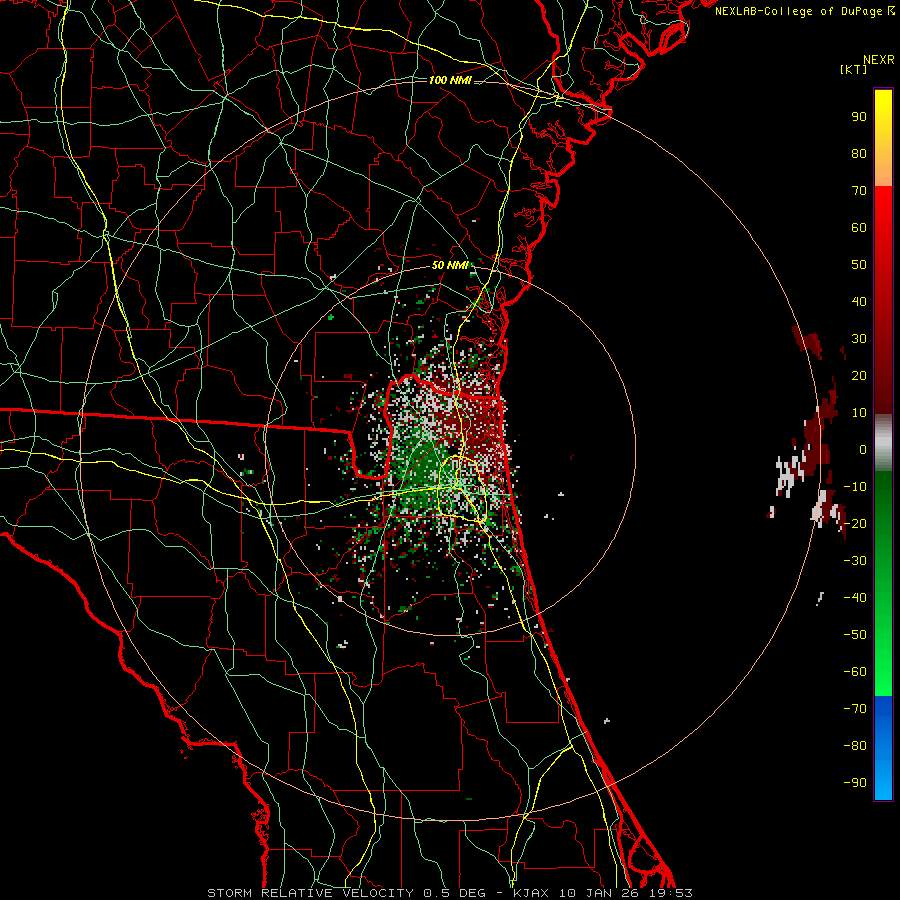Click the 0 value on velocity scale
900x900 pixels.
863,449
